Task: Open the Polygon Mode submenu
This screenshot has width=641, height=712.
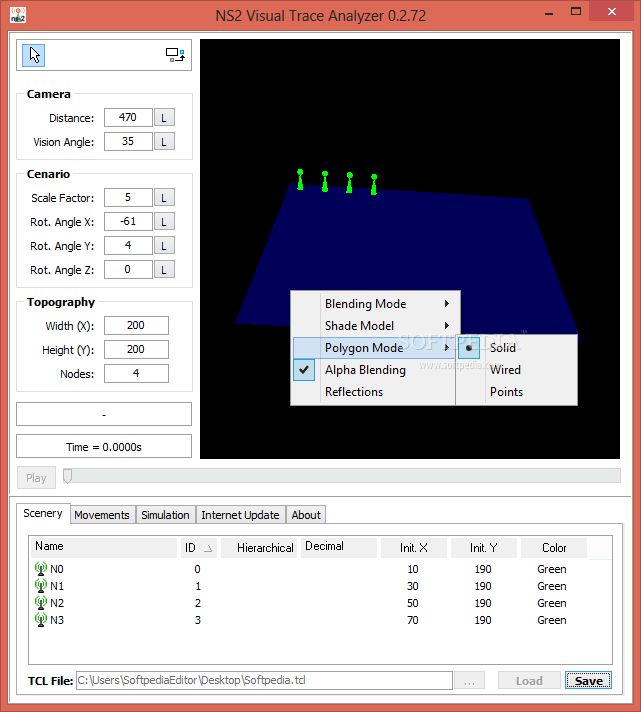Action: tap(374, 348)
